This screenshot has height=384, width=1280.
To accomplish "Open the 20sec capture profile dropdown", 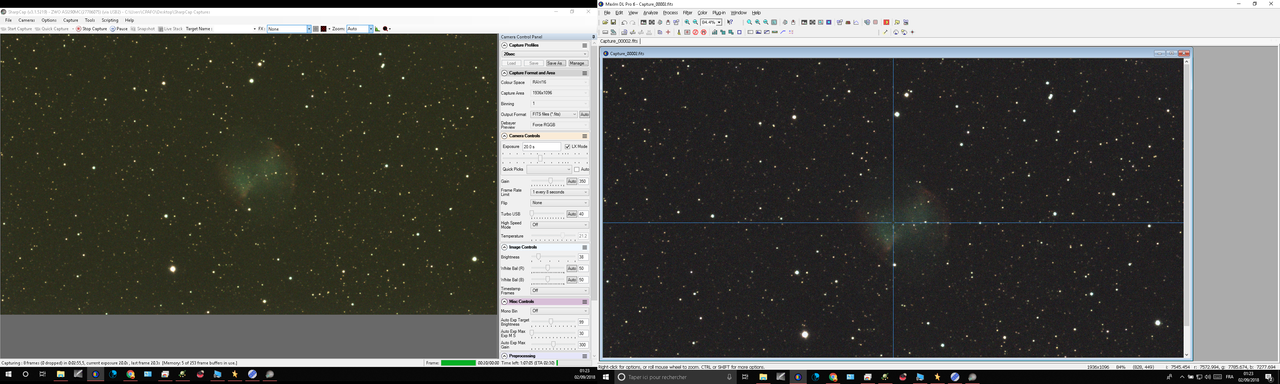I will click(545, 54).
